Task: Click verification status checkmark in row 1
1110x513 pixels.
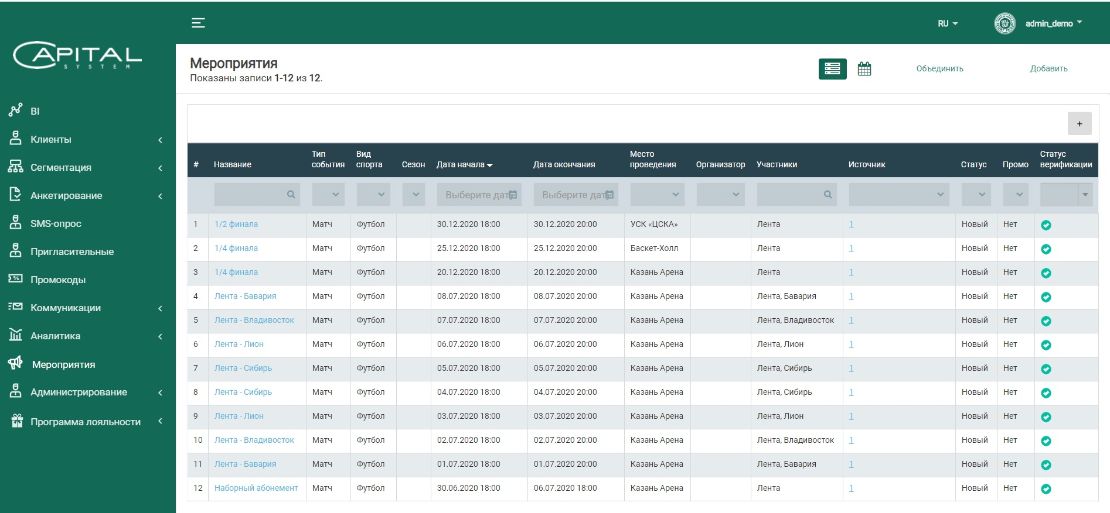Action: point(1046,224)
